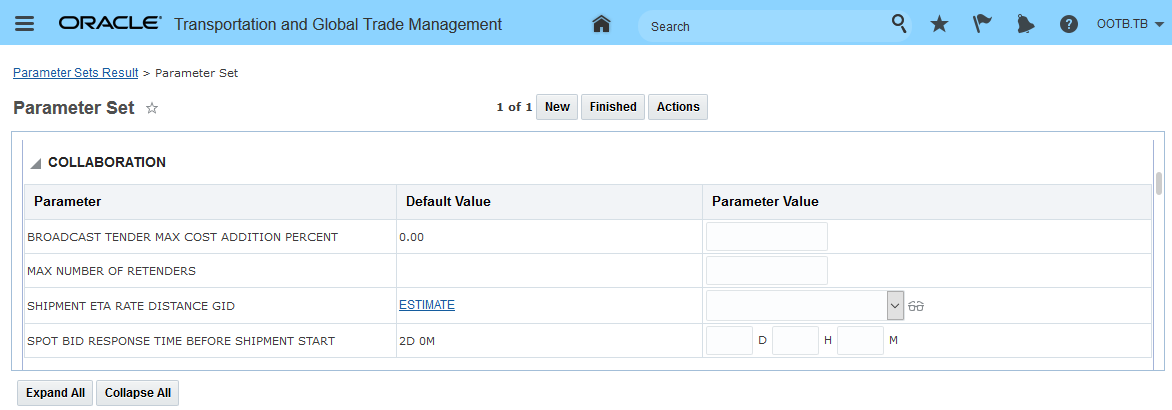Click the ESTIMATE default value link
The image size is (1172, 410).
click(426, 305)
